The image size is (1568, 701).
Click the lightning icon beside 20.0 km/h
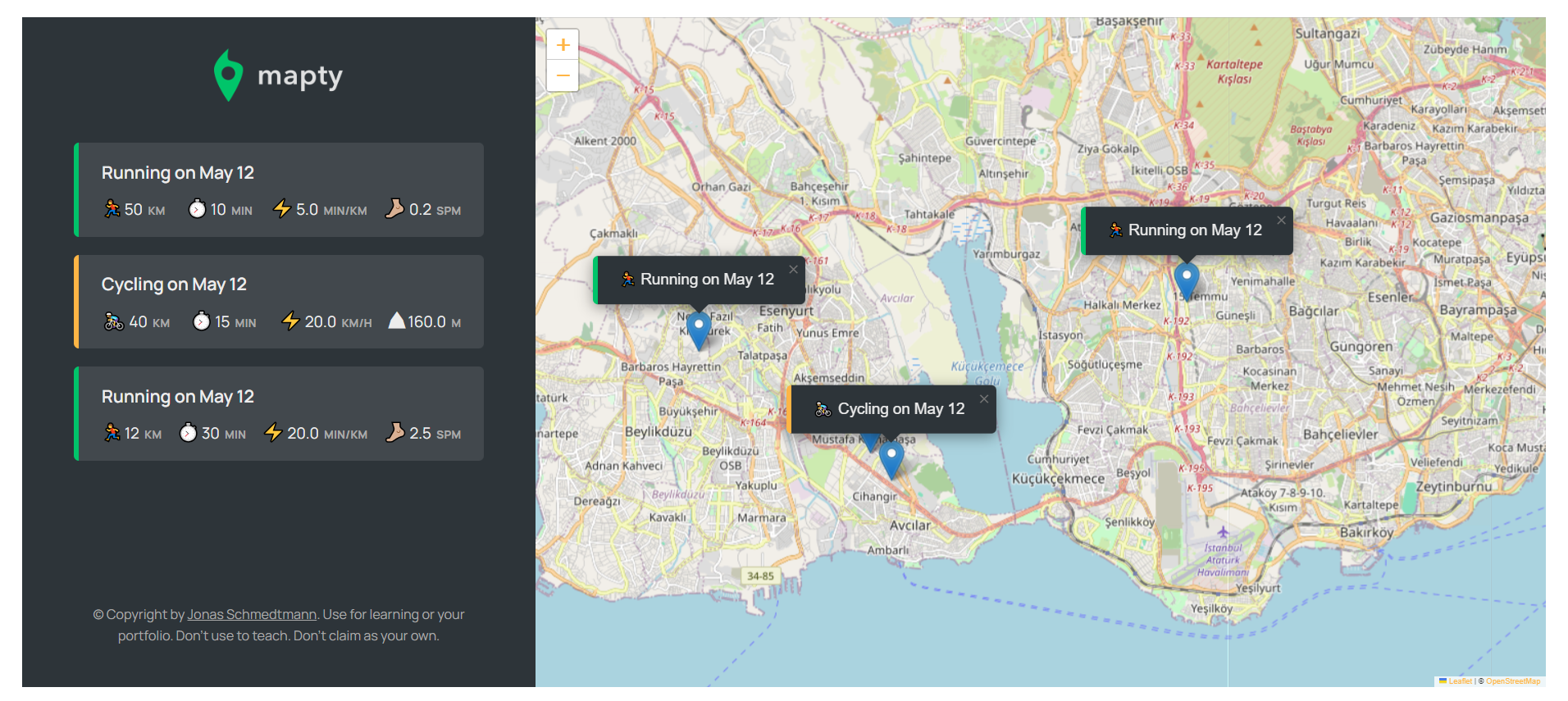pyautogui.click(x=290, y=321)
